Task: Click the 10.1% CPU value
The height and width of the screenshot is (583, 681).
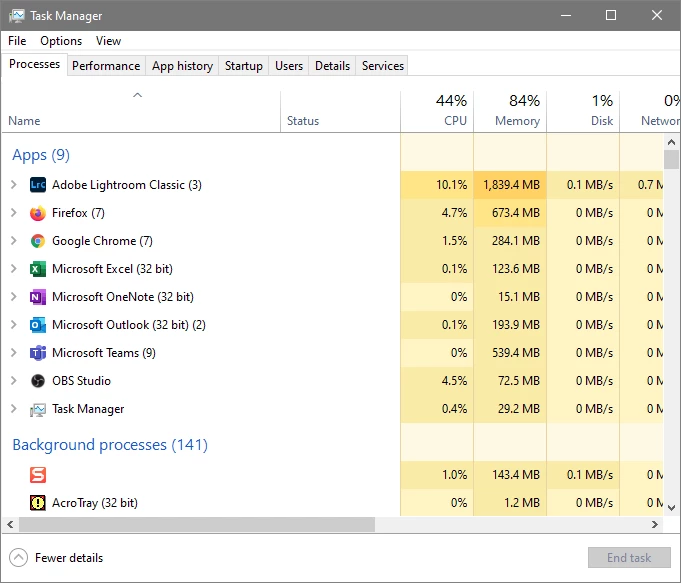Action: pyautogui.click(x=452, y=185)
